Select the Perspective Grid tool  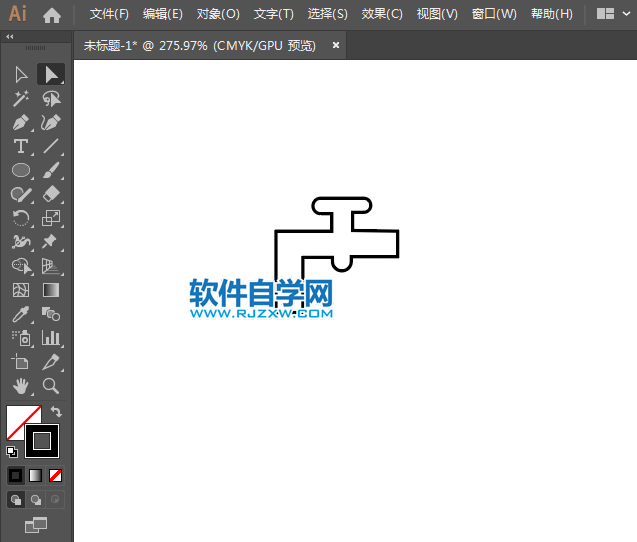[x=51, y=266]
